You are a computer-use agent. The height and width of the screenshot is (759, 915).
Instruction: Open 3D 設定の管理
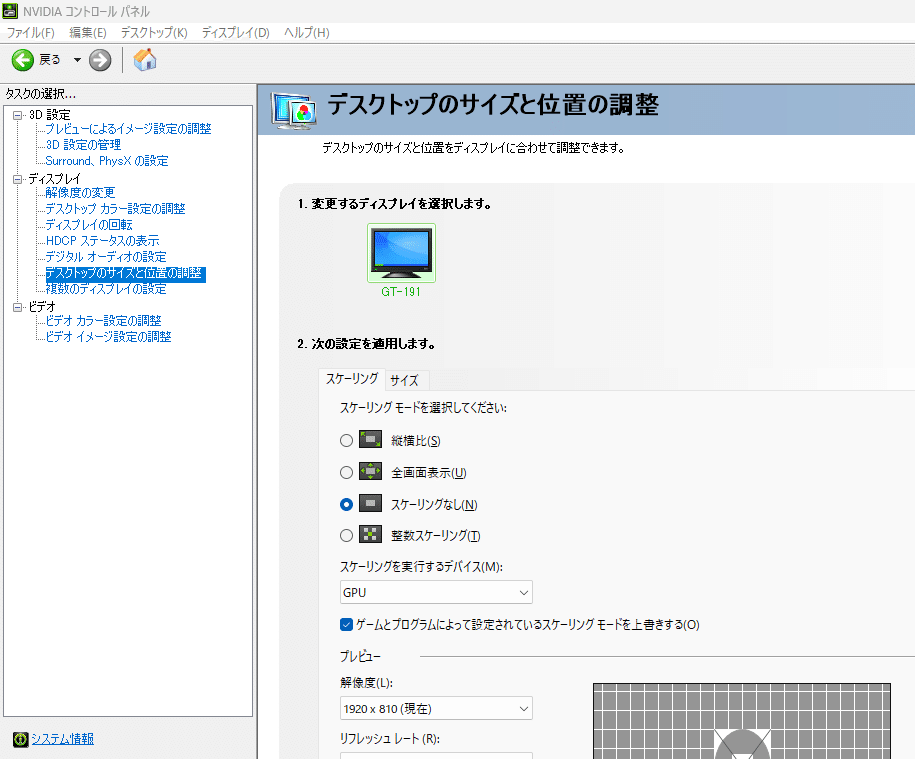tap(83, 145)
